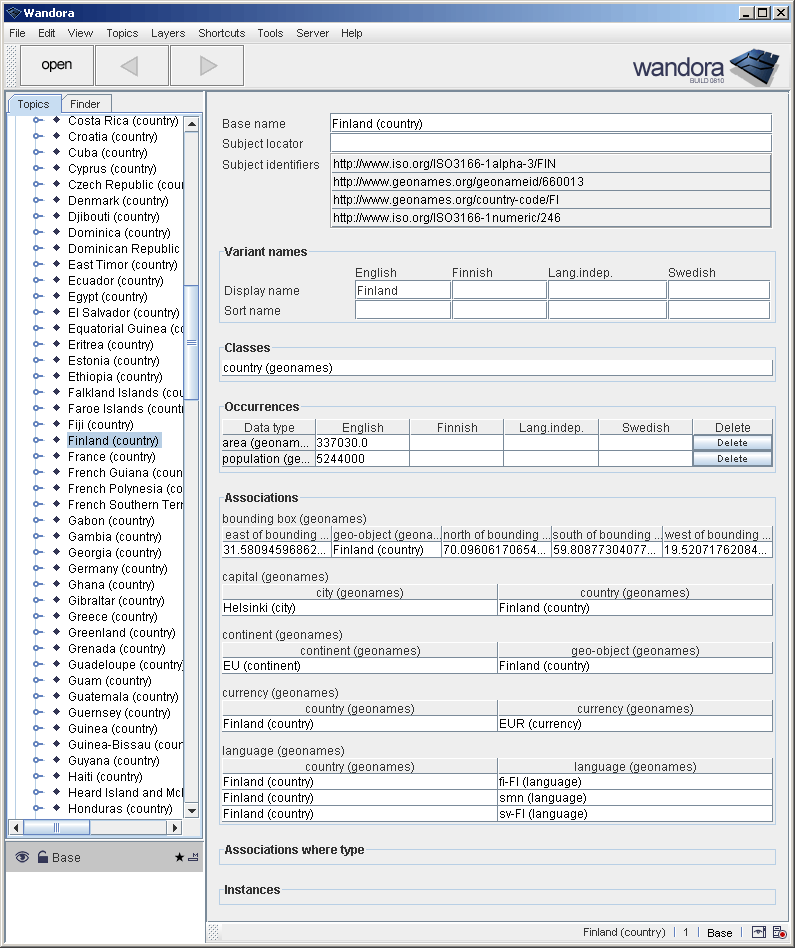Click the merge icon on Base layer
The width and height of the screenshot is (795, 948).
pos(192,857)
